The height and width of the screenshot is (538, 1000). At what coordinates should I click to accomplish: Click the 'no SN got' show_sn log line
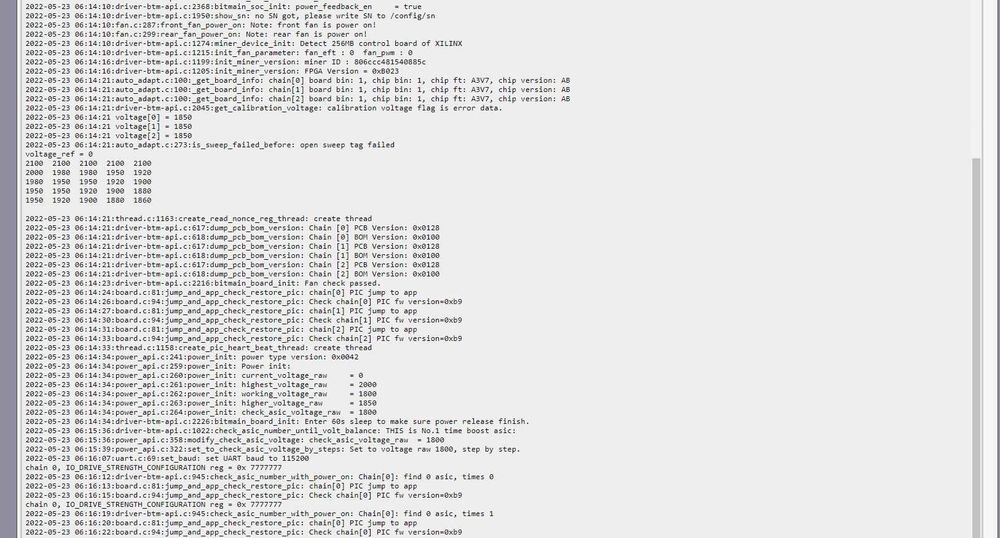[230, 16]
